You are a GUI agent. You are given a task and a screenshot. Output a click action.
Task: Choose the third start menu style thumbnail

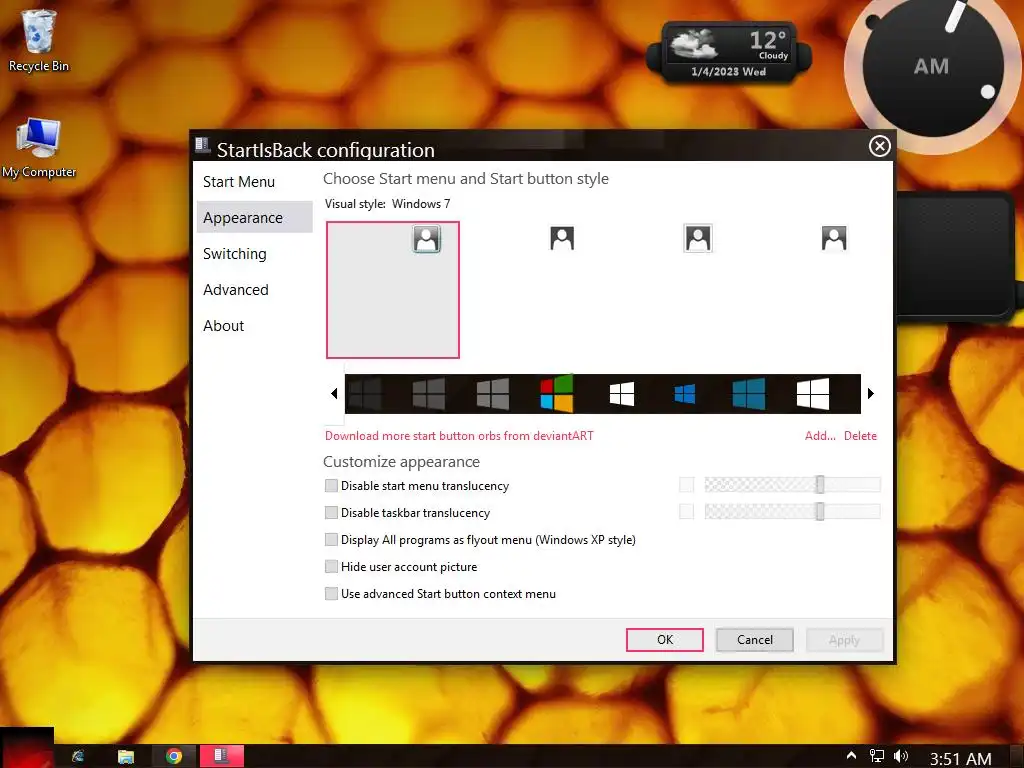[698, 238]
